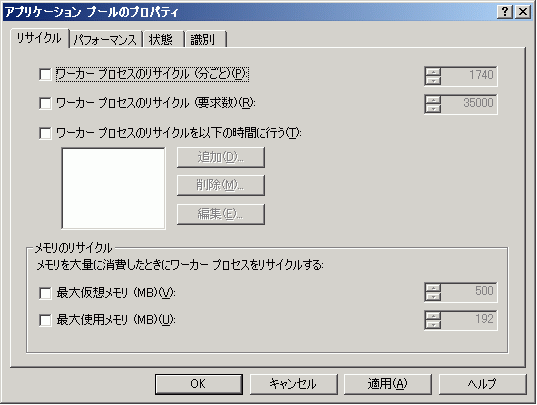
Task: Click the 192 used memory field
Action: 469,320
